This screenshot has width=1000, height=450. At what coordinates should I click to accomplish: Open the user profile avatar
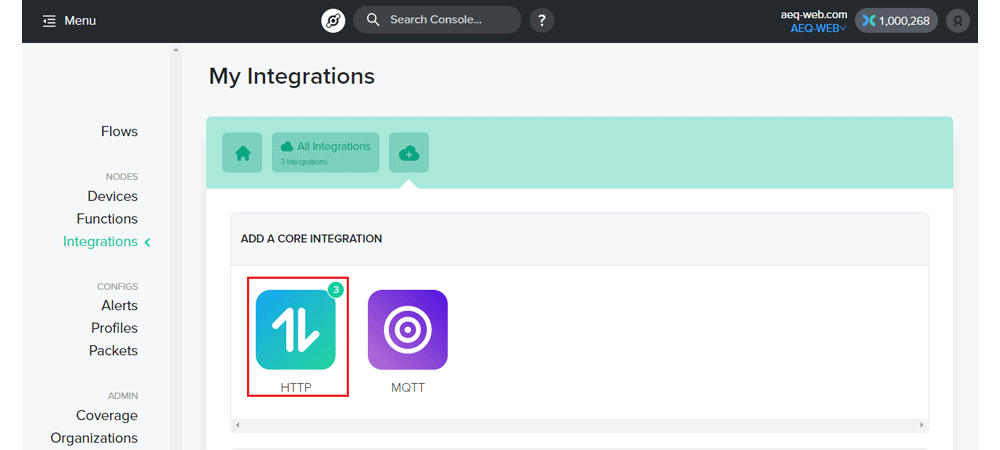pyautogui.click(x=957, y=21)
